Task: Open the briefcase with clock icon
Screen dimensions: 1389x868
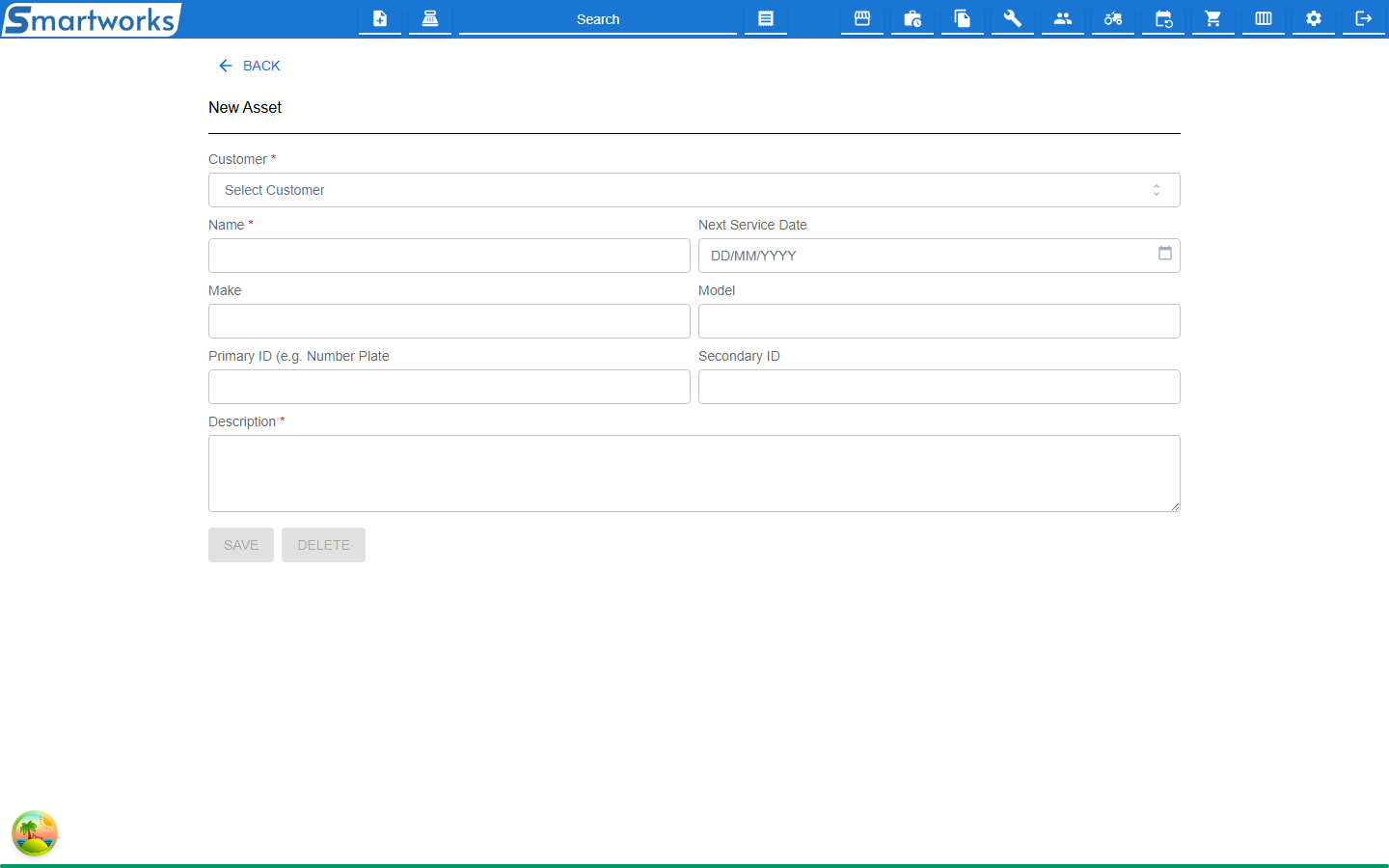Action: pyautogui.click(x=912, y=18)
